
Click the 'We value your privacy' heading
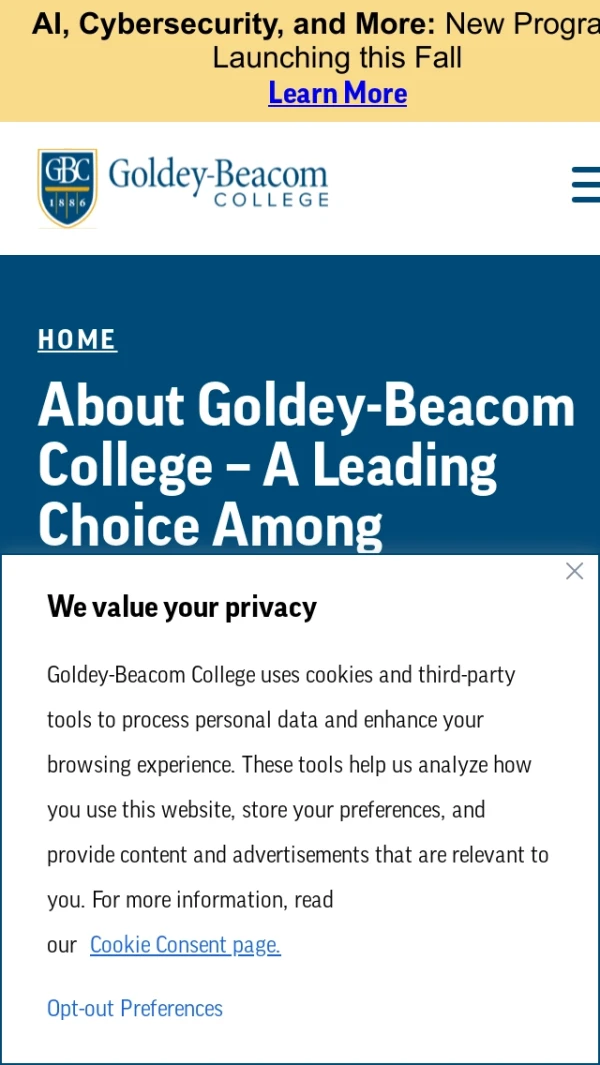point(182,607)
